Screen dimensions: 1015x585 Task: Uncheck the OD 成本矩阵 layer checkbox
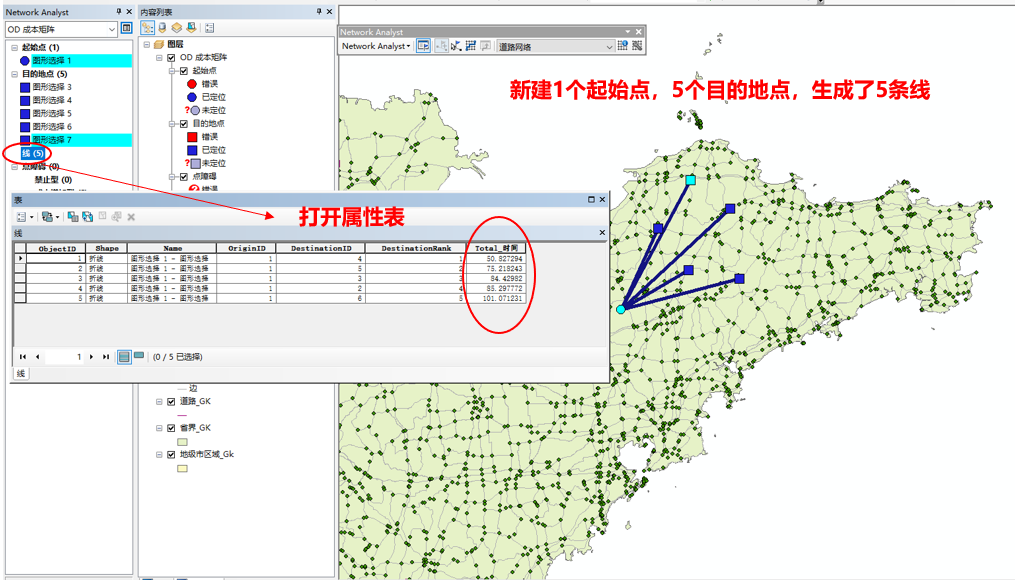click(x=171, y=58)
